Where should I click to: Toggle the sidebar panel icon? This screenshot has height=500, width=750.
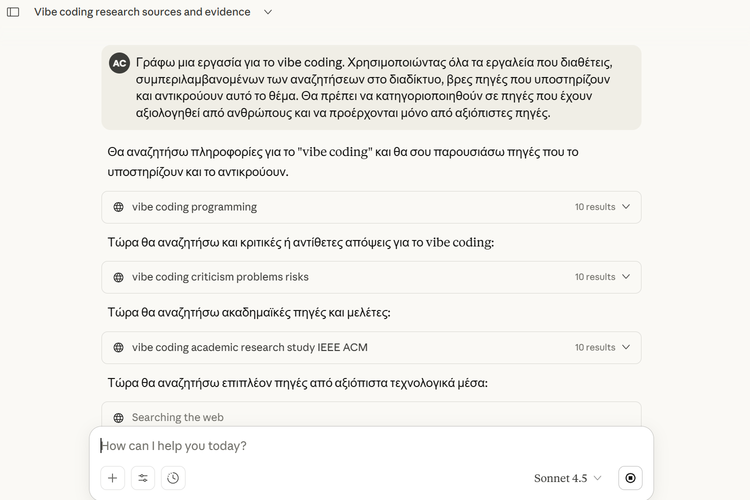click(13, 12)
